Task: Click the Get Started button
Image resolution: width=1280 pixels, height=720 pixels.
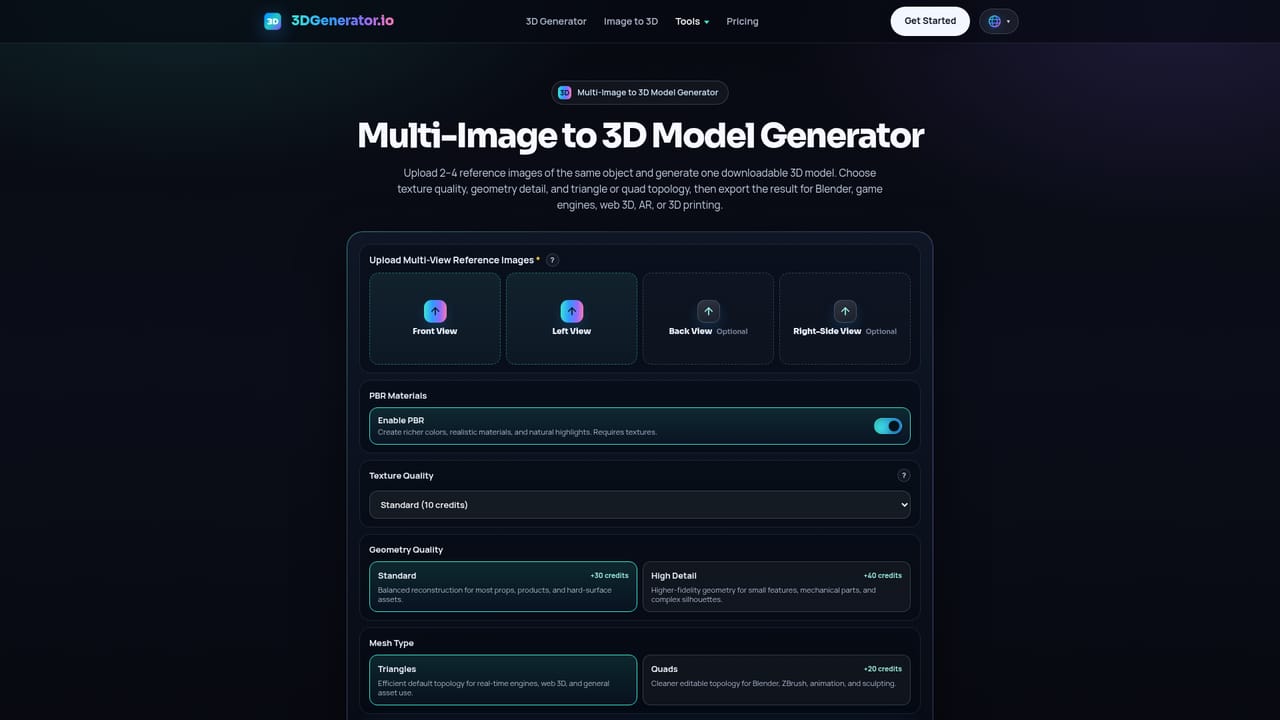Action: (x=930, y=21)
